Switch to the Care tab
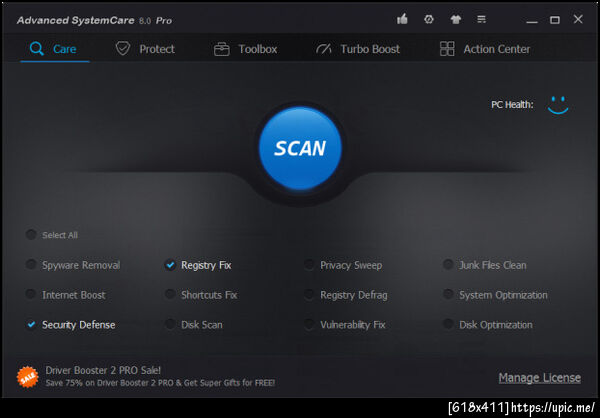 pos(53,49)
